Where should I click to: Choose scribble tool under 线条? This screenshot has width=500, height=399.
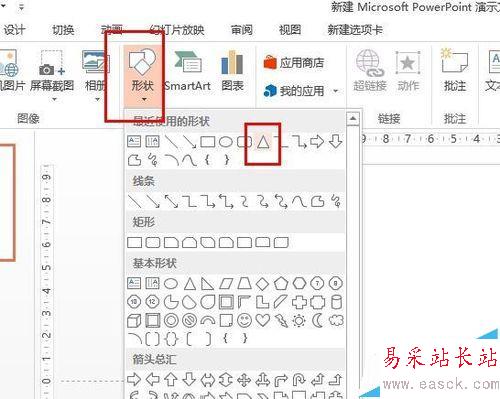336,201
